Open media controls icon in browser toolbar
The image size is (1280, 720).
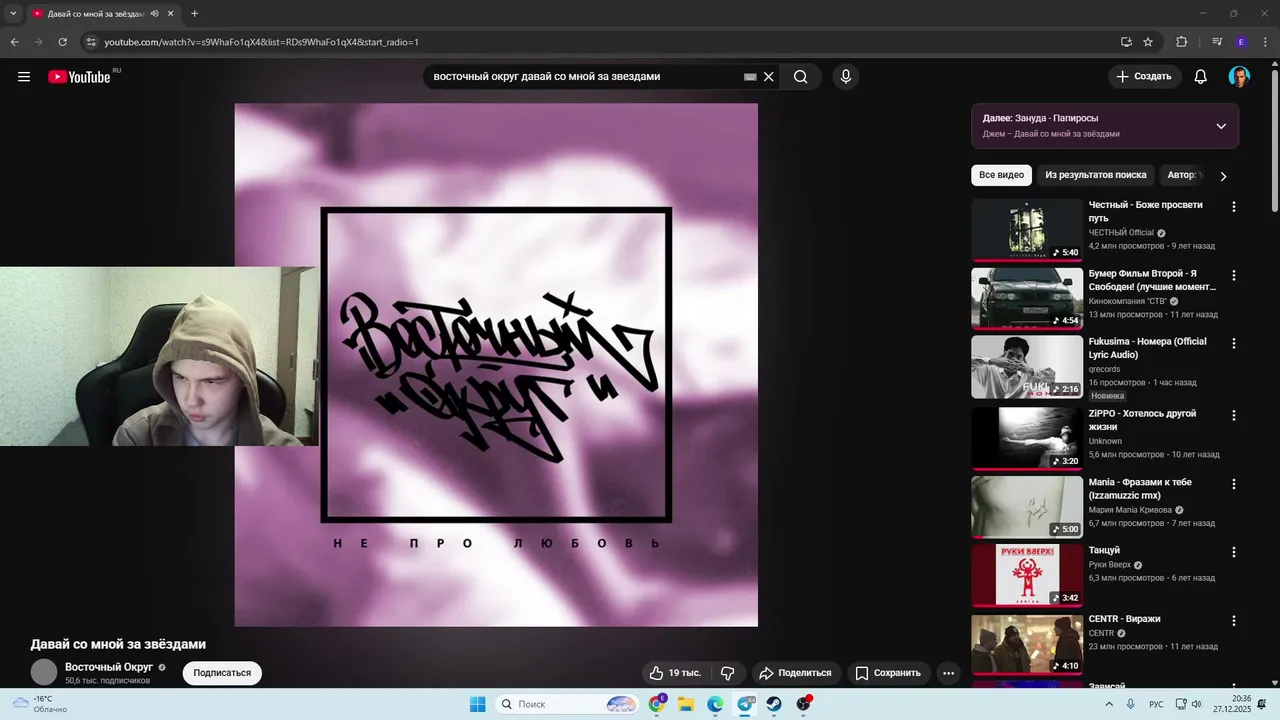click(1217, 42)
